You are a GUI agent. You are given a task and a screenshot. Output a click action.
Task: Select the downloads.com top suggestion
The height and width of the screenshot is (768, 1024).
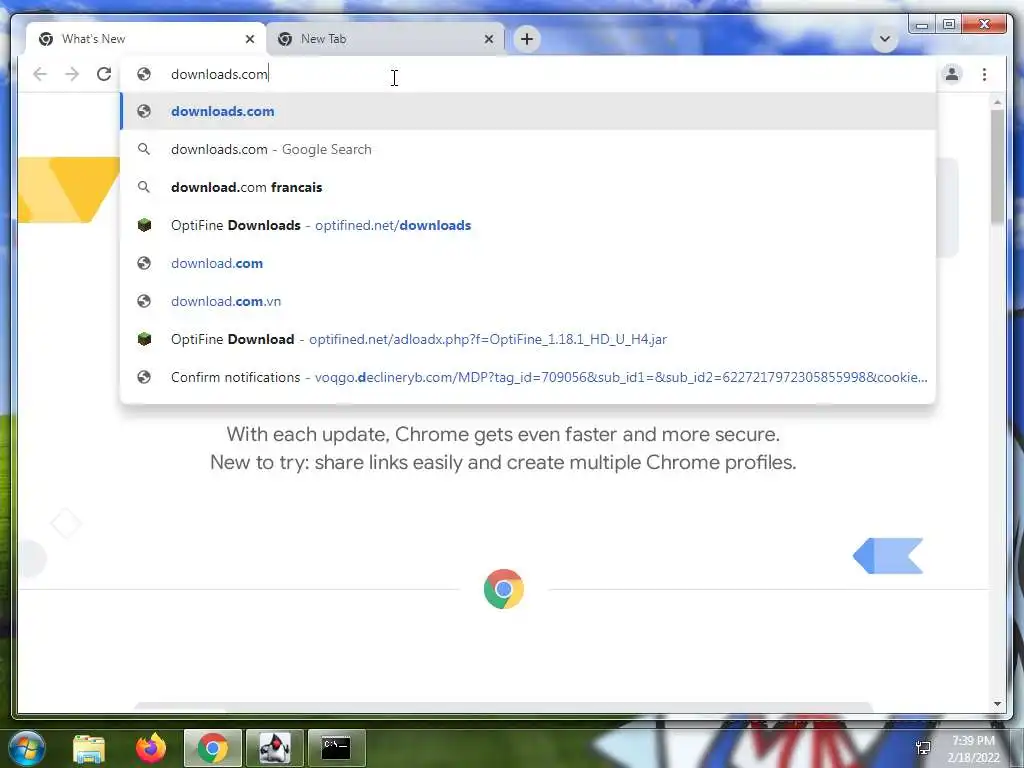528,111
